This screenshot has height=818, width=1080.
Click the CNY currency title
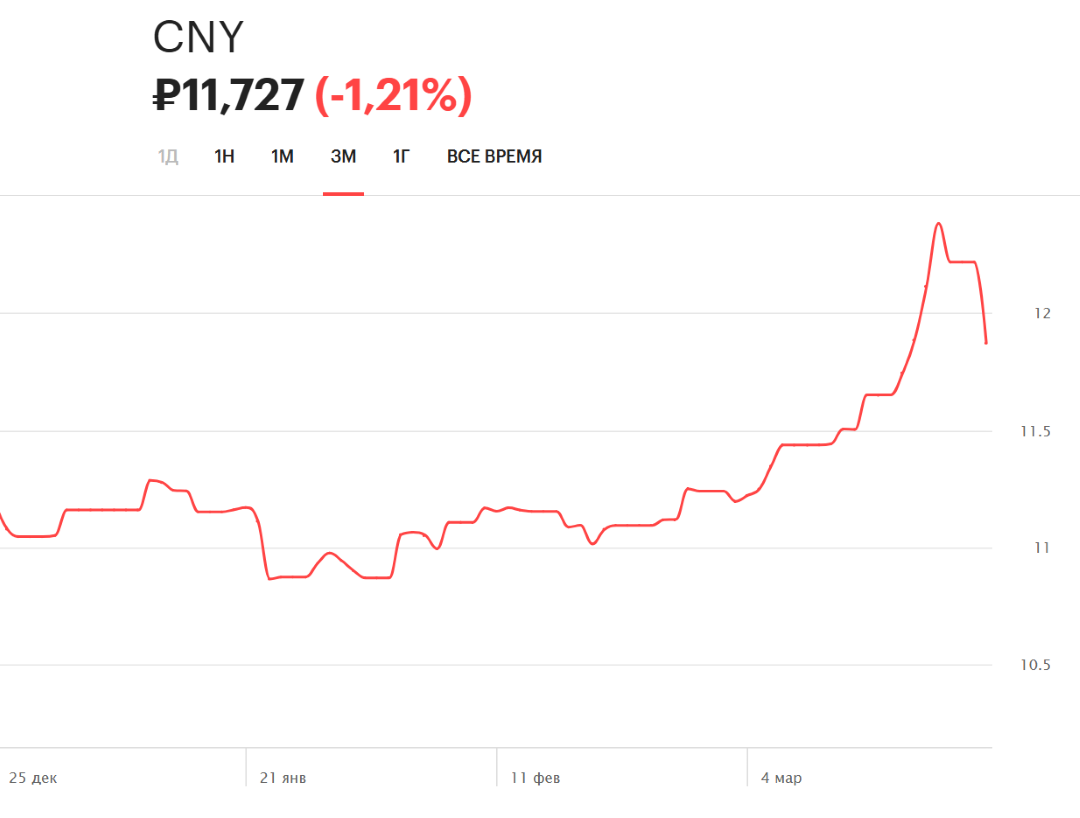pos(198,38)
